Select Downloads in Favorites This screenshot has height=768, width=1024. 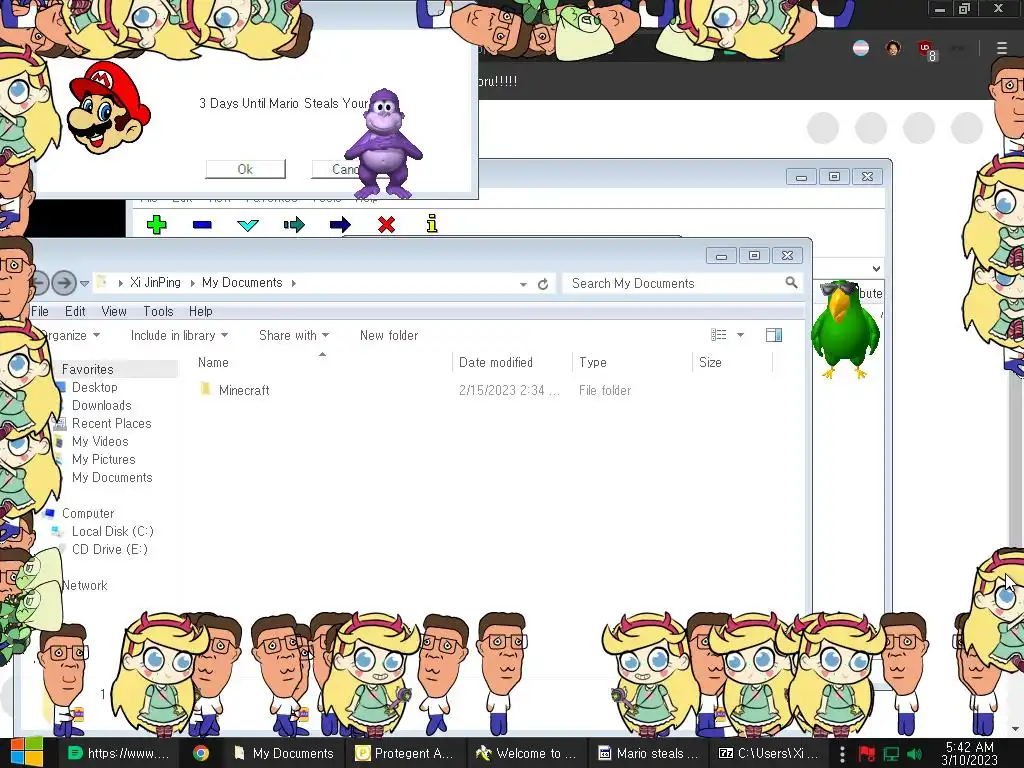click(x=101, y=406)
